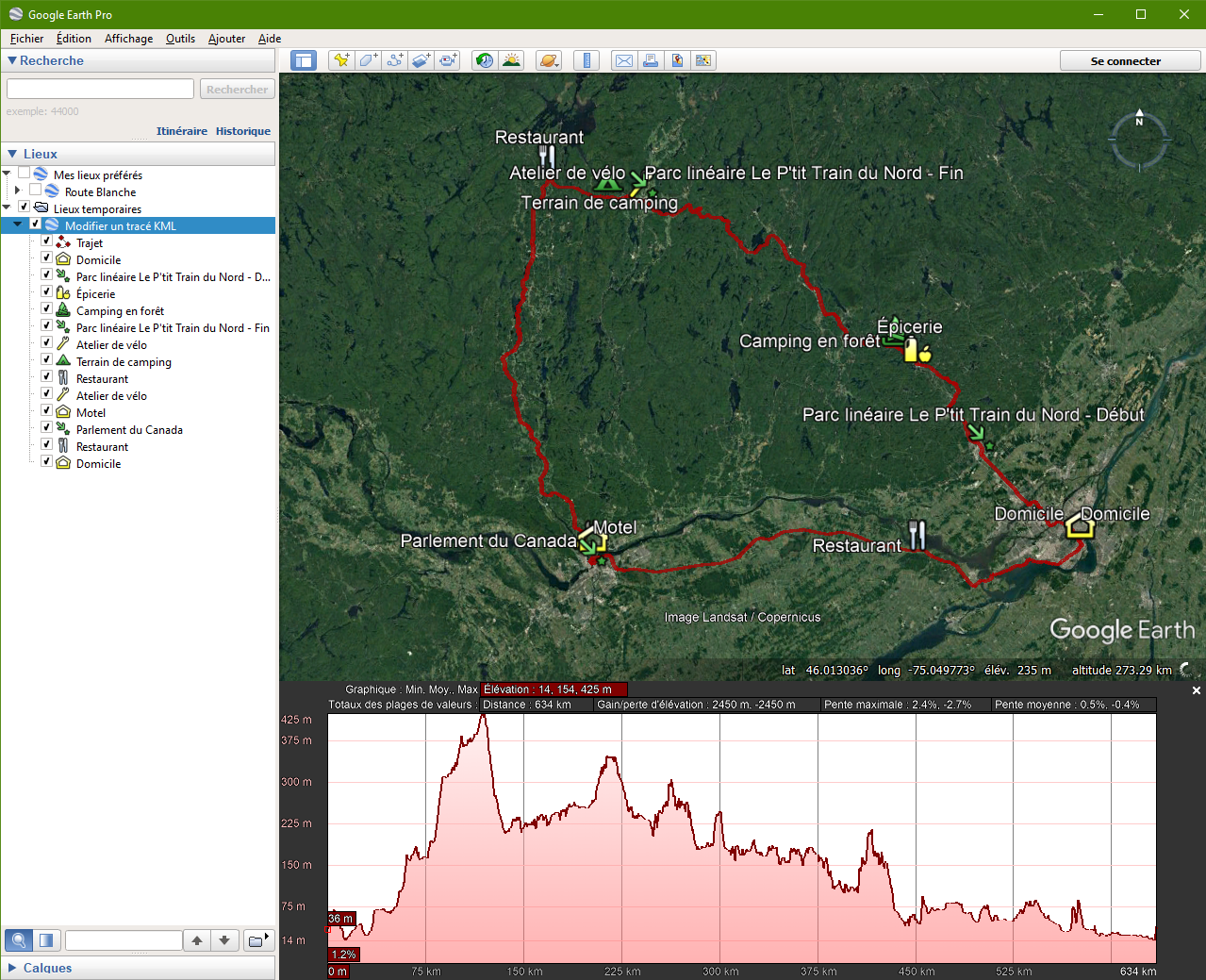Move selection down with the down arrow
This screenshot has width=1206, height=980.
pyautogui.click(x=224, y=939)
